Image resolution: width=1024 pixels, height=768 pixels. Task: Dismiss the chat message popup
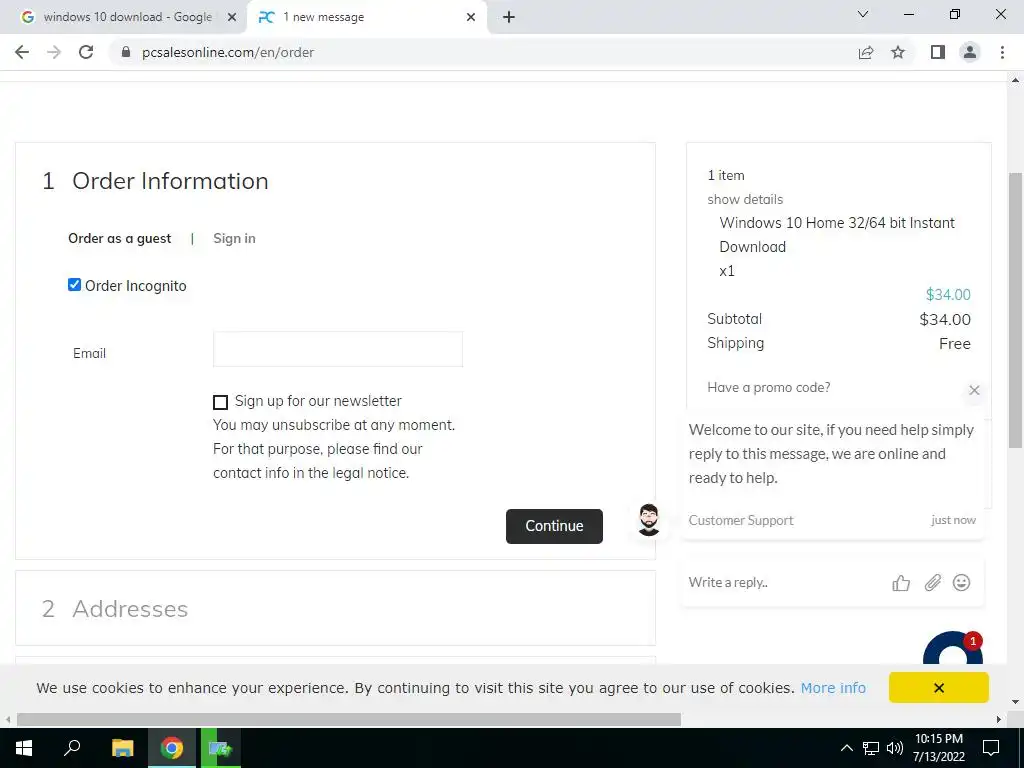(x=974, y=390)
